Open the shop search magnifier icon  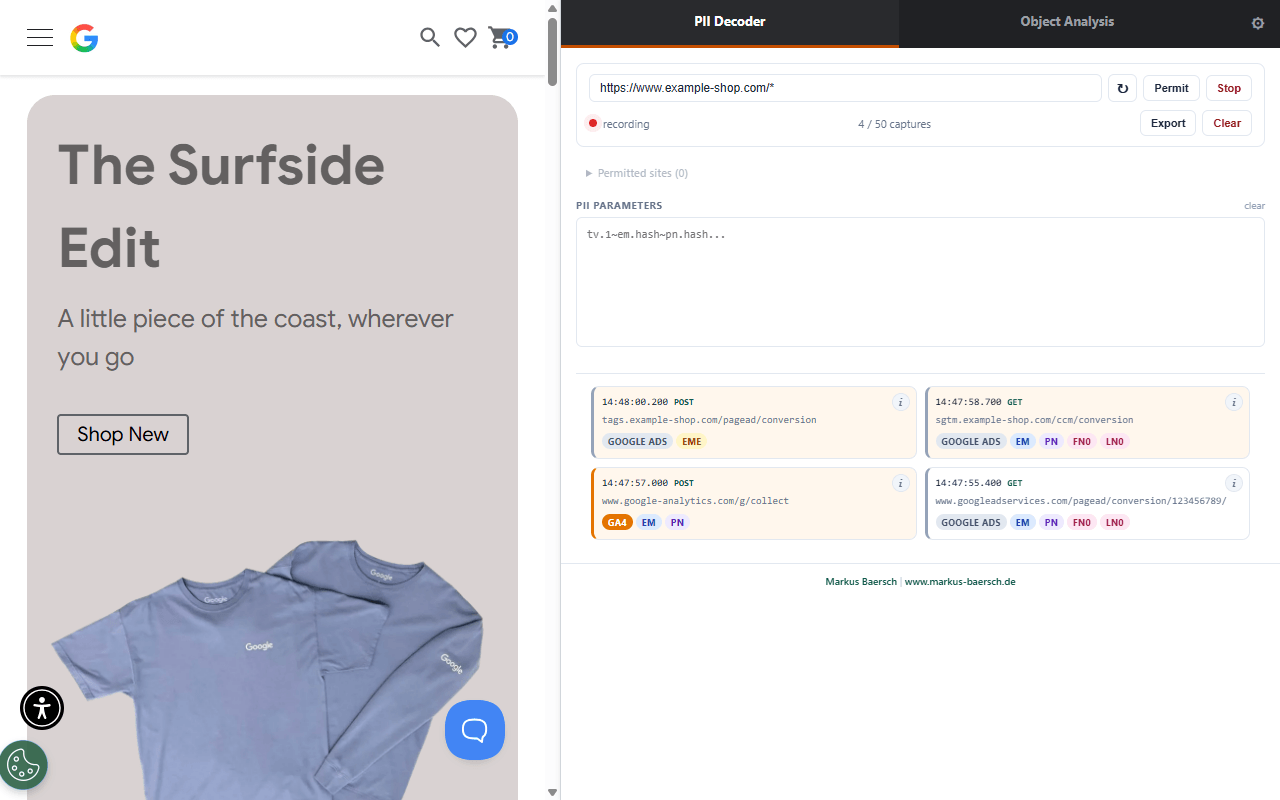(x=430, y=38)
